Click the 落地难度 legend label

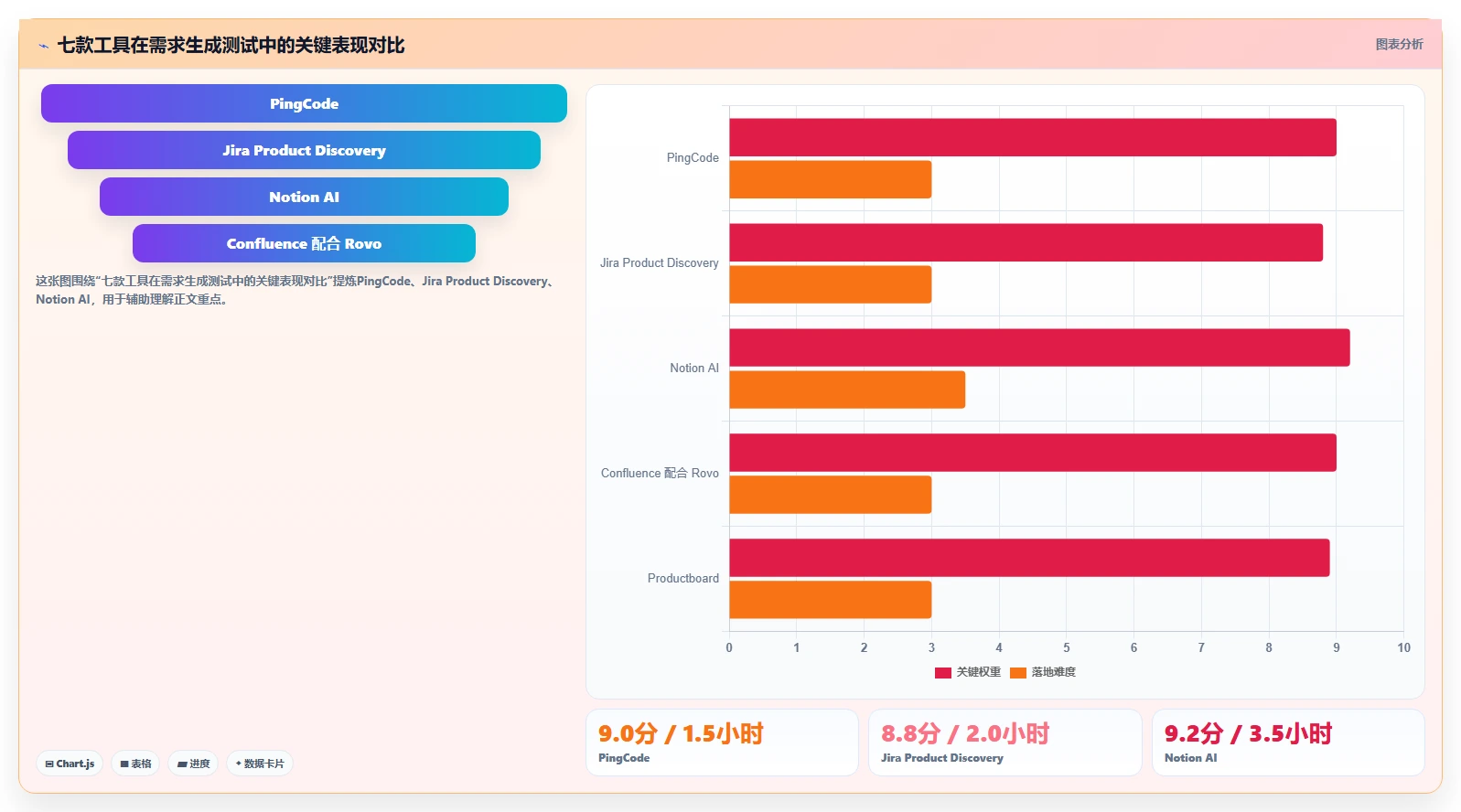click(1054, 672)
